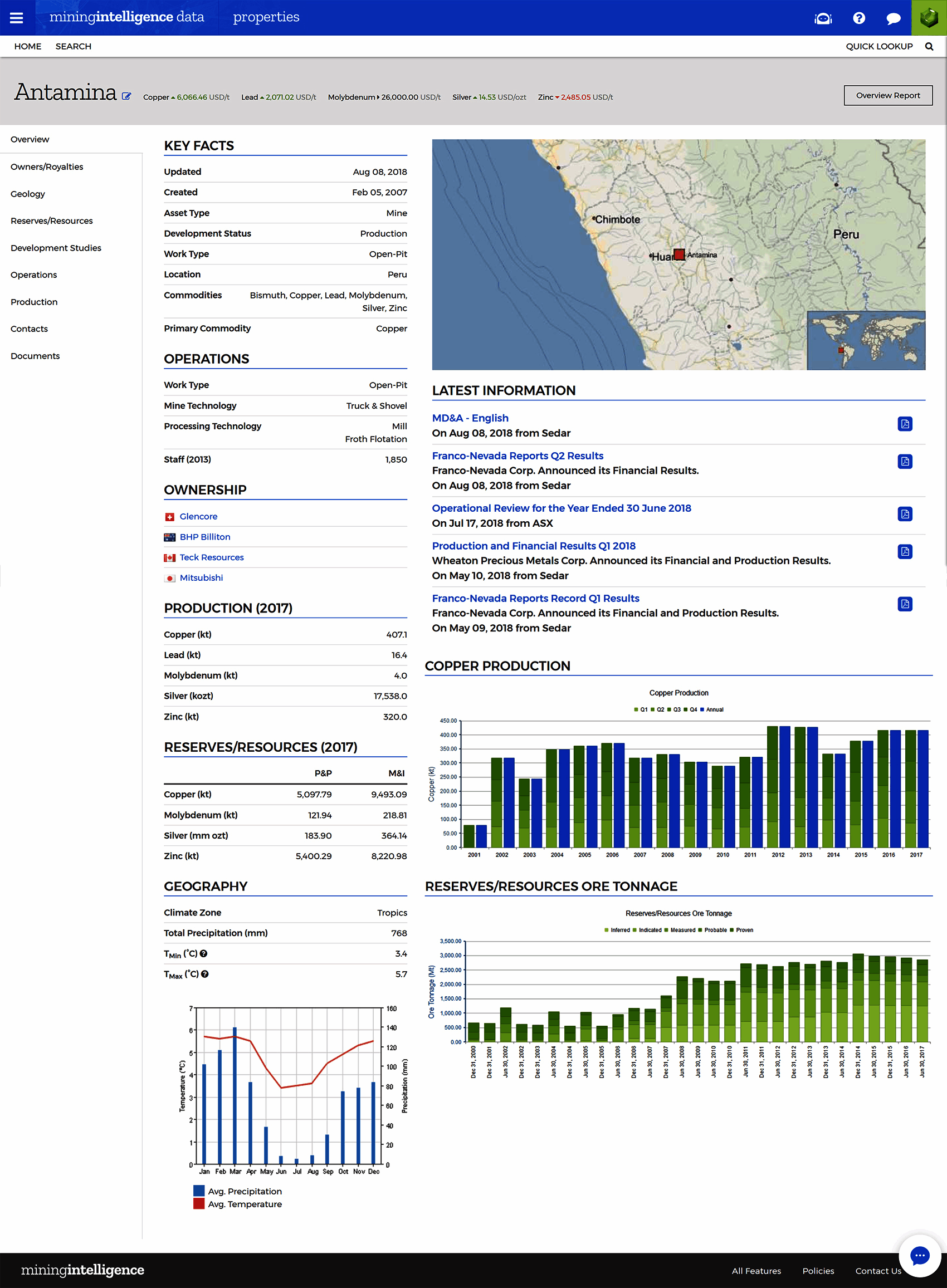Viewport: 947px width, 1288px height.
Task: Open the Reserves/Resources sidebar section
Action: click(52, 221)
